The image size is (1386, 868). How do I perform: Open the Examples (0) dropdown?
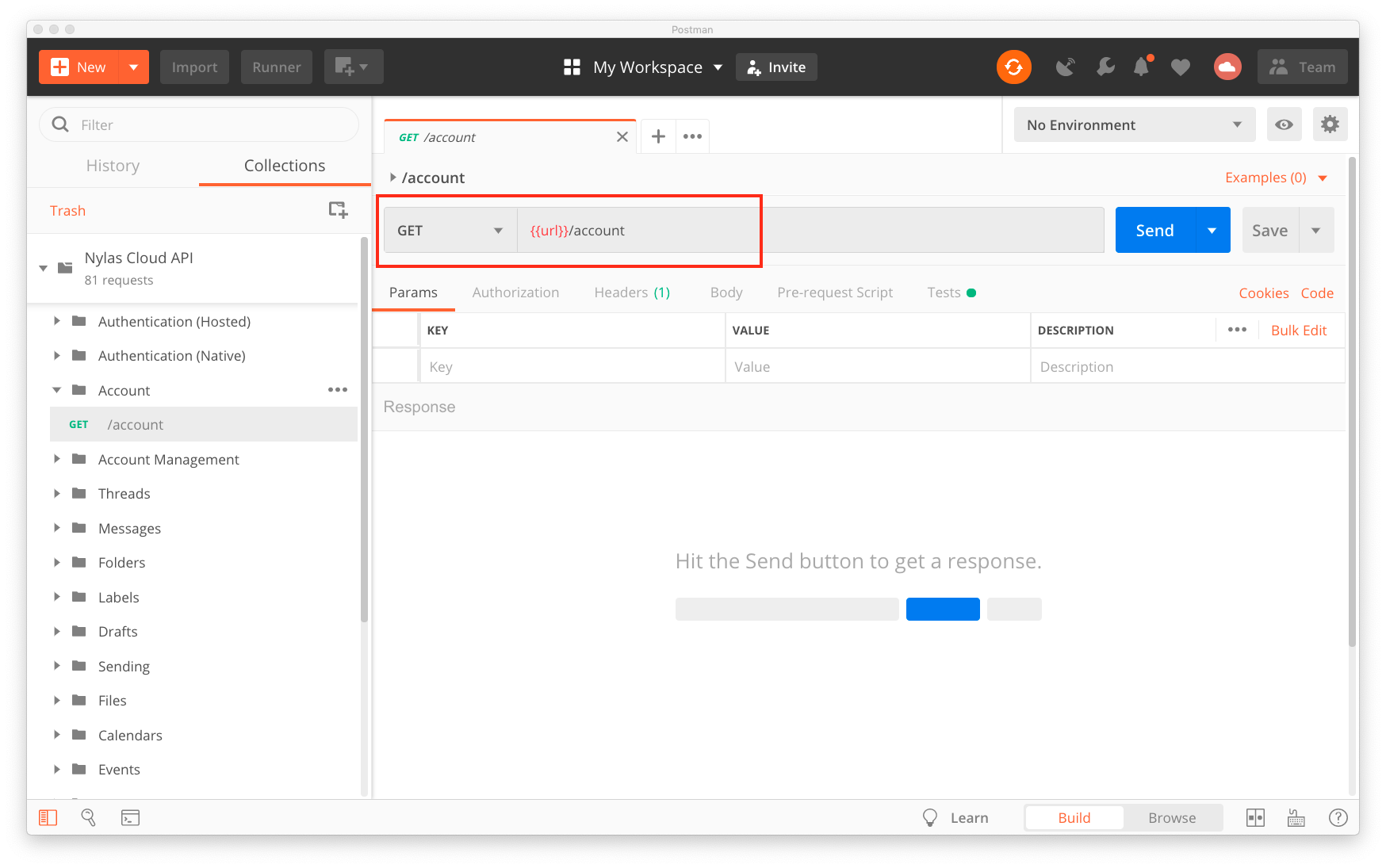[1276, 178]
